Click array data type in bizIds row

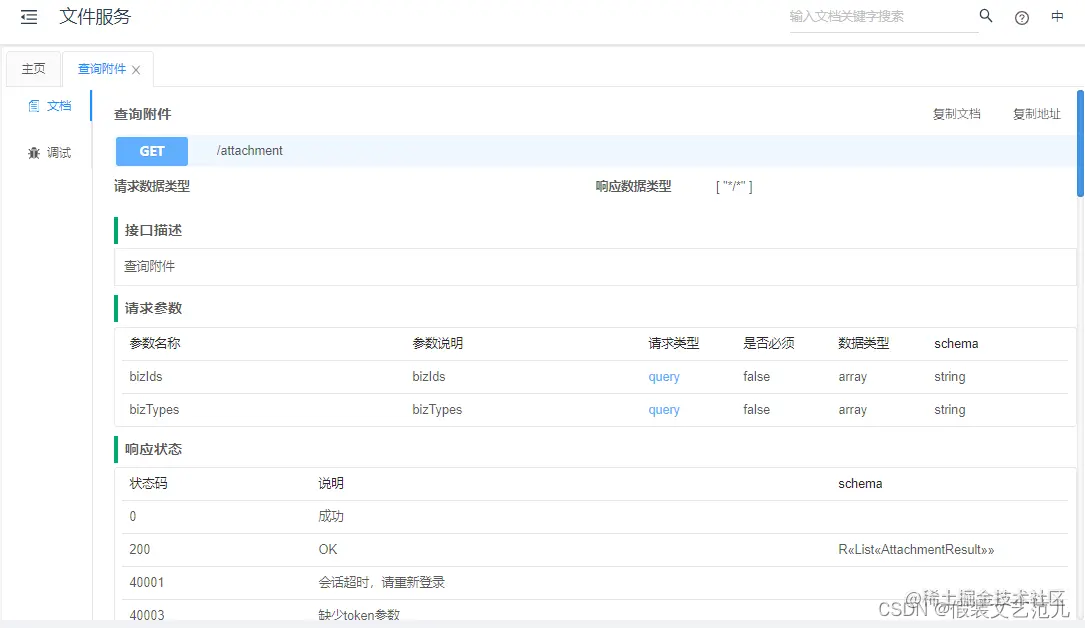point(852,377)
